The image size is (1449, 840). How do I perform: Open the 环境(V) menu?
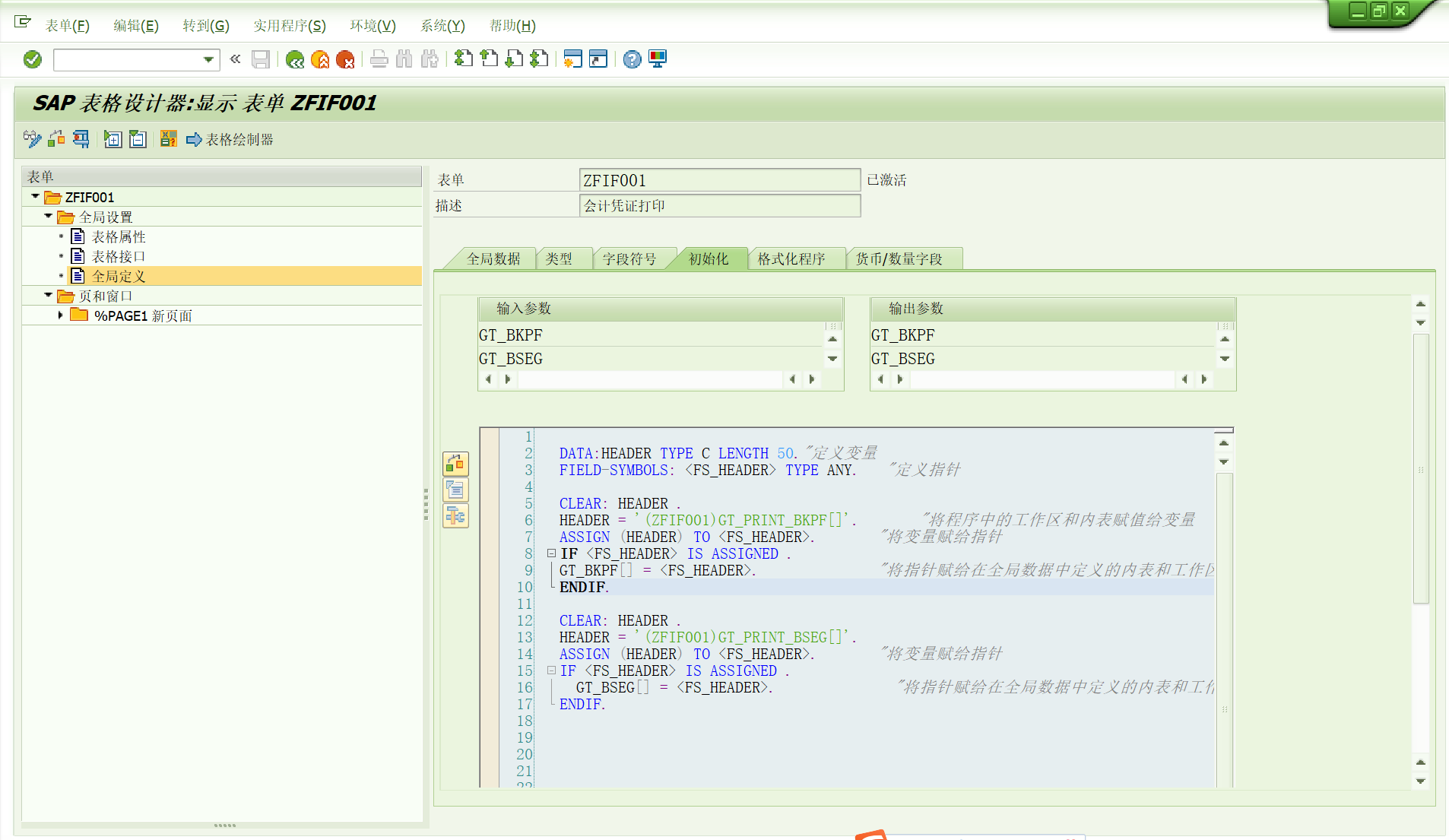pyautogui.click(x=373, y=26)
